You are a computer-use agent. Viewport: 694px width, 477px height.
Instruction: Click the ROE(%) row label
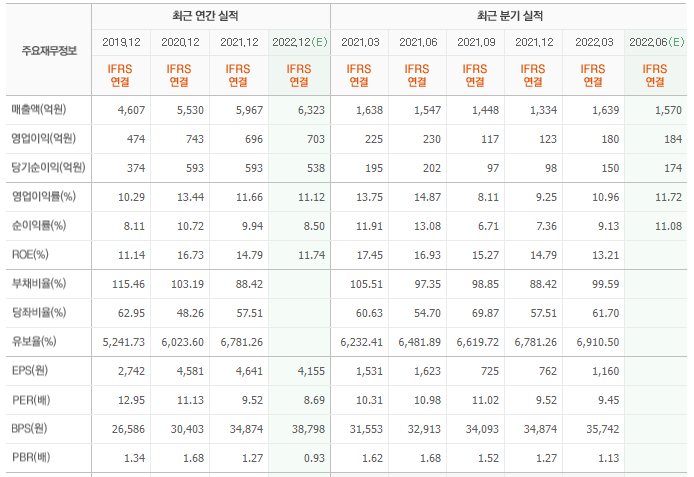(x=30, y=254)
